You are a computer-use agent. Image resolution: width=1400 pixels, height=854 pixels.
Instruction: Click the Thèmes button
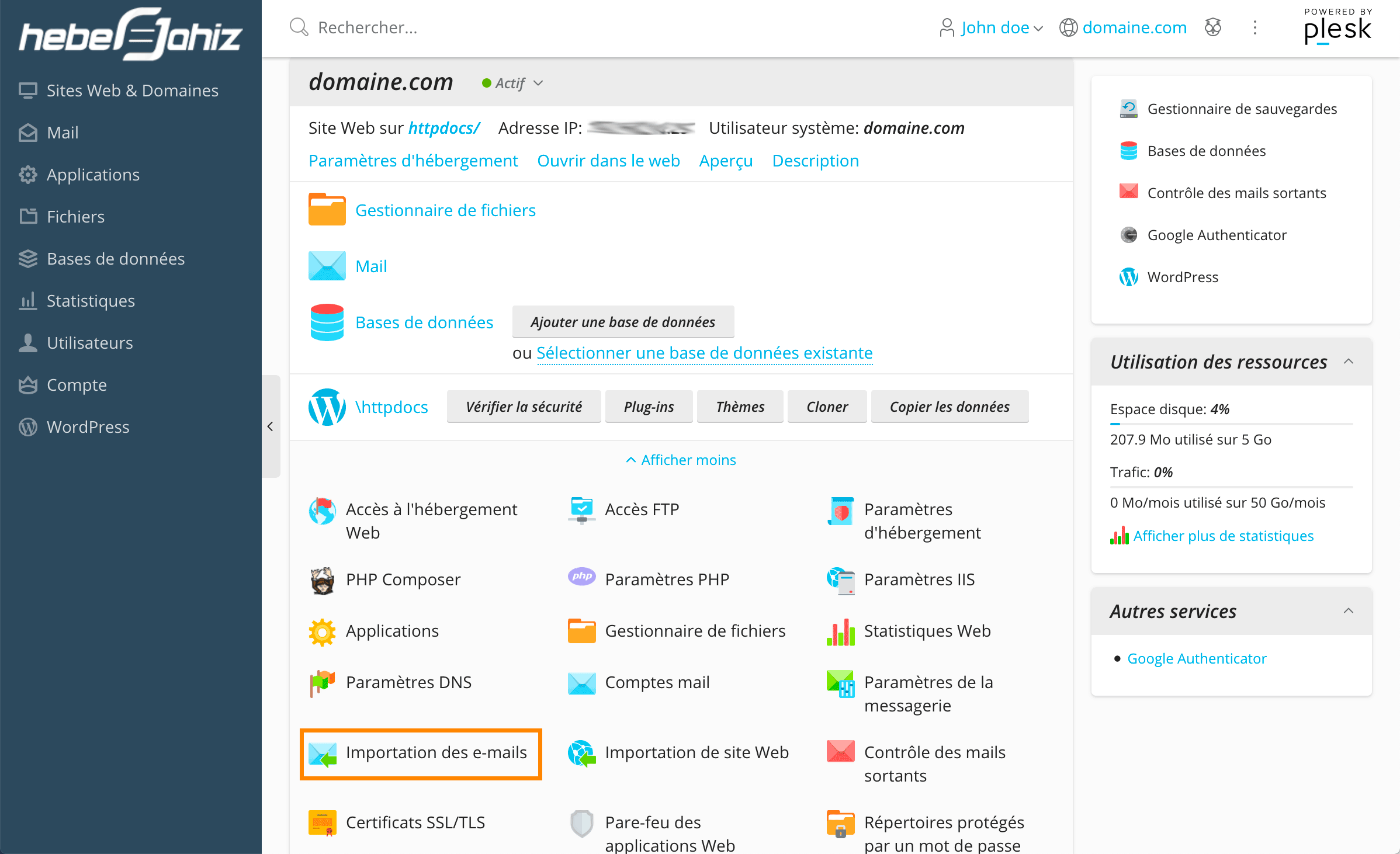tap(740, 407)
